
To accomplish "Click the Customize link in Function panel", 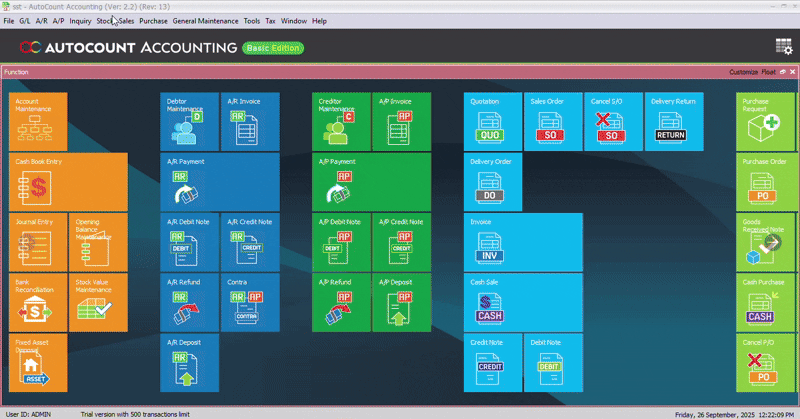I will pos(743,72).
